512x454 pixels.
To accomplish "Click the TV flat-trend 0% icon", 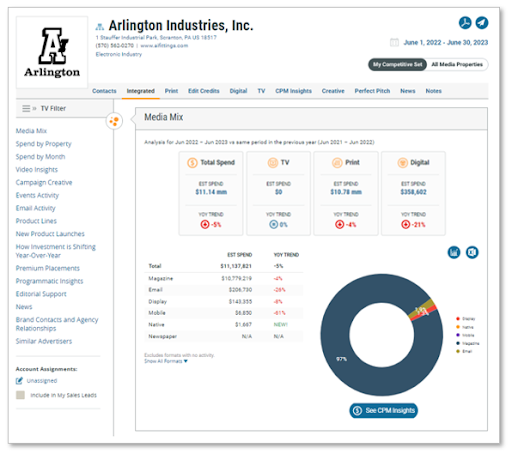I will coord(273,224).
